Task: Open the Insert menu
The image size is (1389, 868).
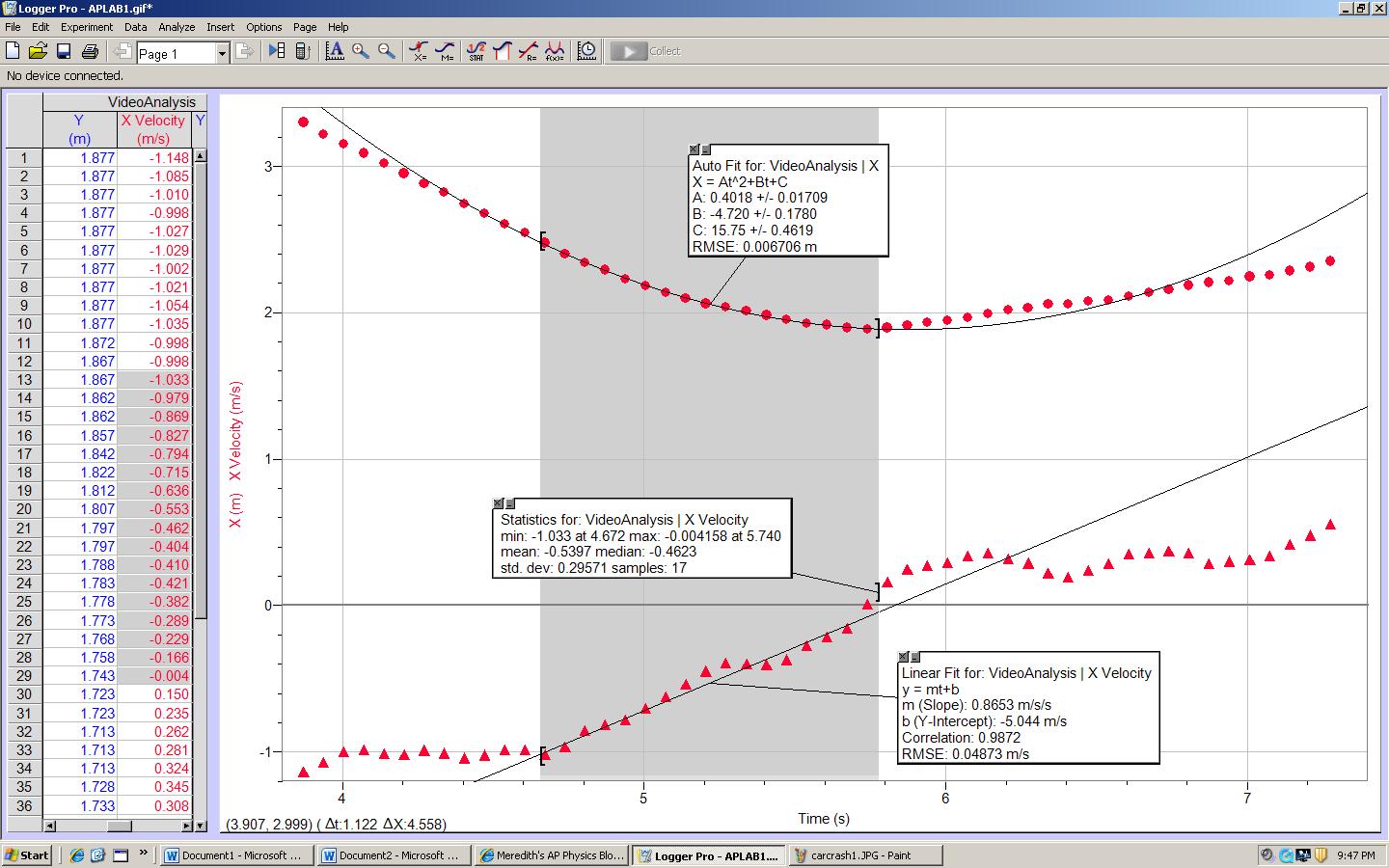Action: click(x=220, y=27)
